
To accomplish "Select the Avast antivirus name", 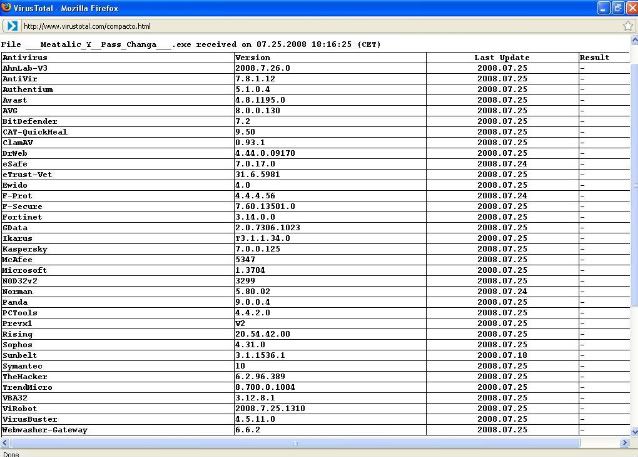I will (15, 100).
